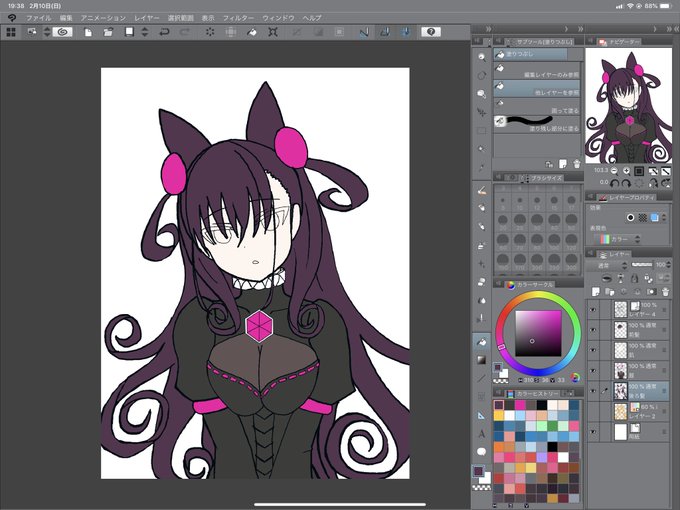Image resolution: width=680 pixels, height=510 pixels.
Task: Click the redo arrow in command bar
Action: click(185, 32)
